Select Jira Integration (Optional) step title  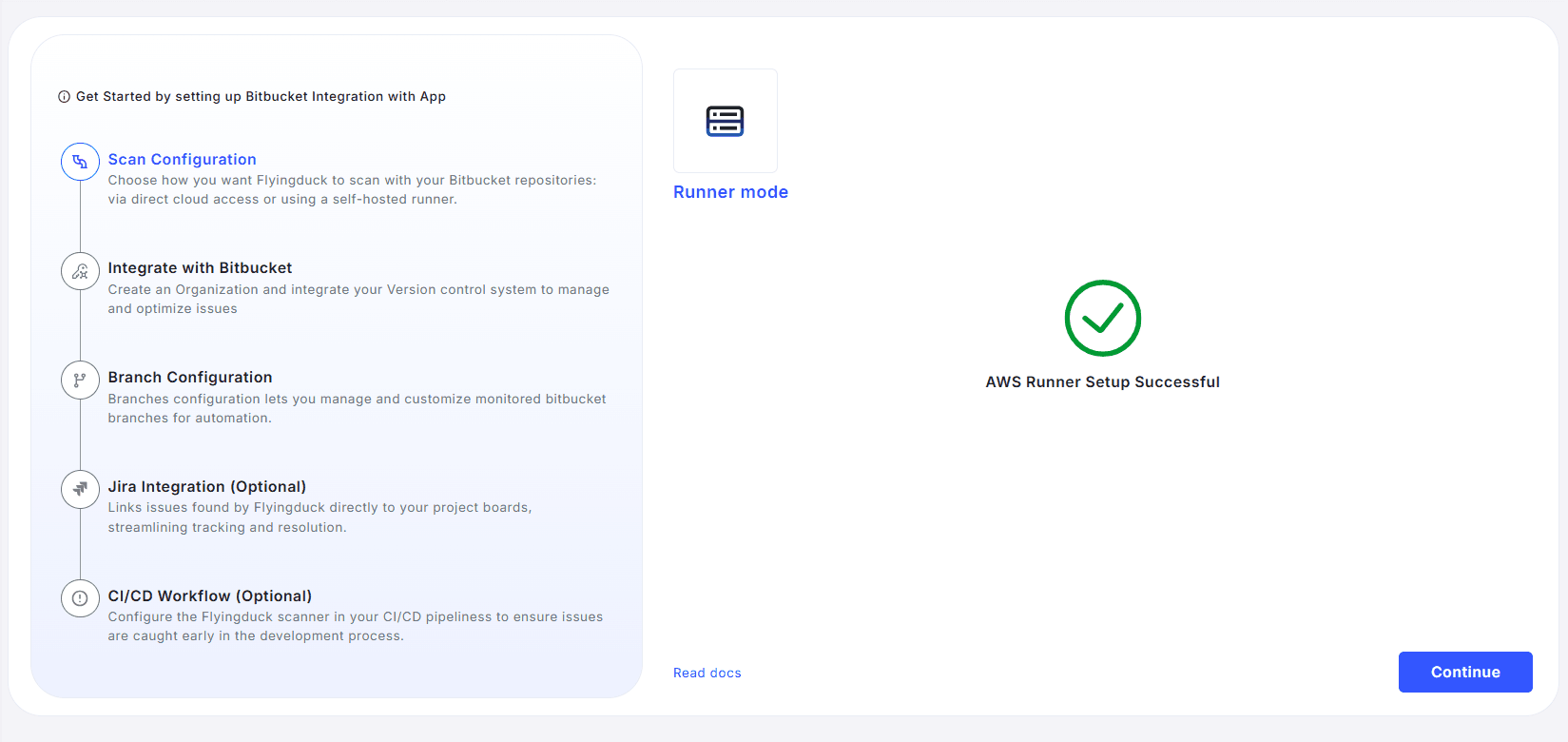[207, 487]
